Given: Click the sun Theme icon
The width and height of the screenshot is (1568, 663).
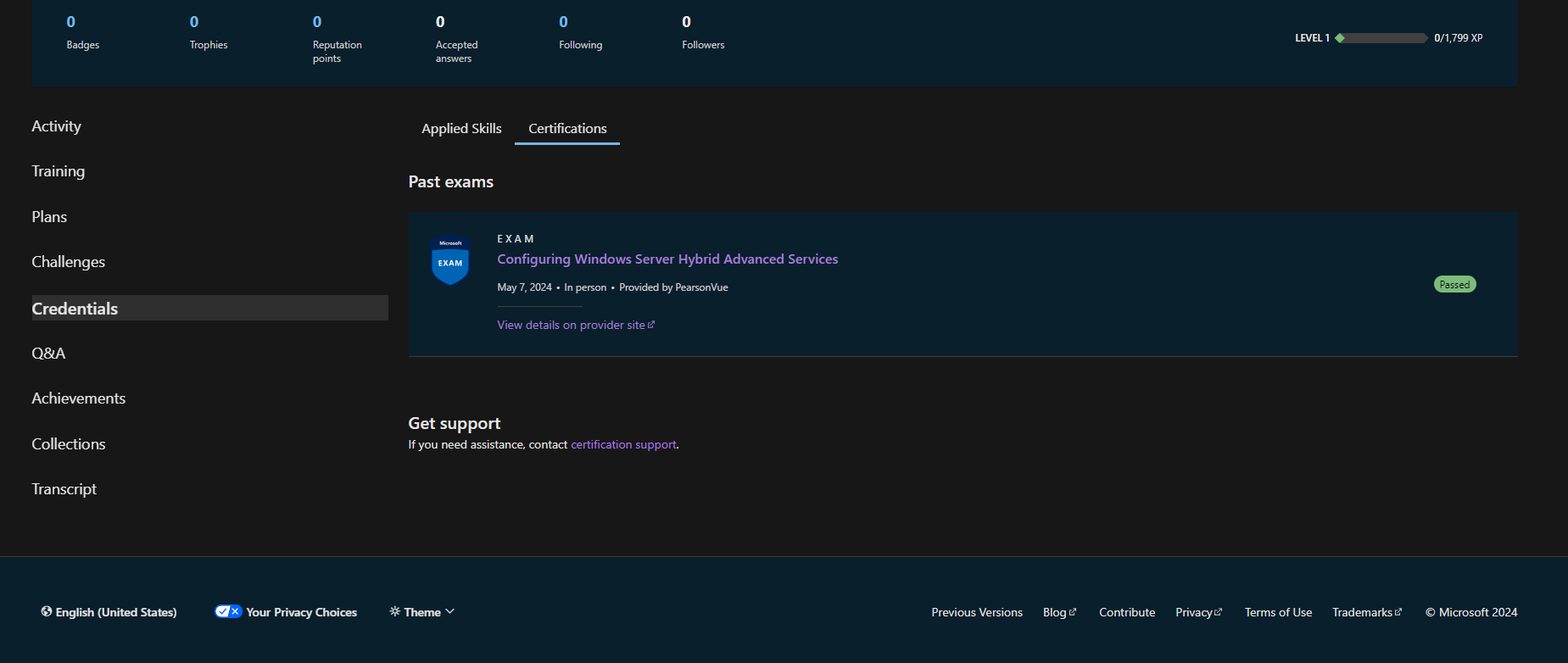Looking at the screenshot, I should [394, 611].
